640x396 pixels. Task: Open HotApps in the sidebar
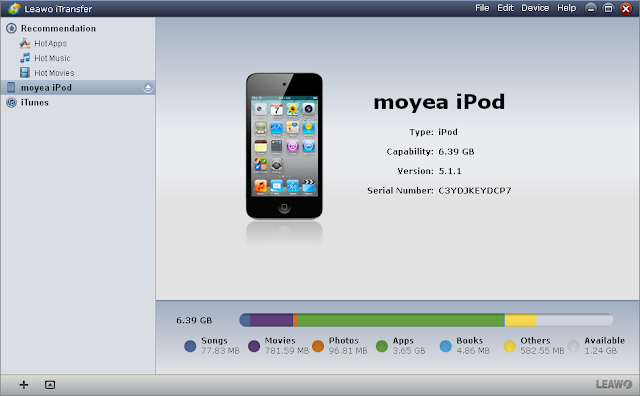(51, 43)
